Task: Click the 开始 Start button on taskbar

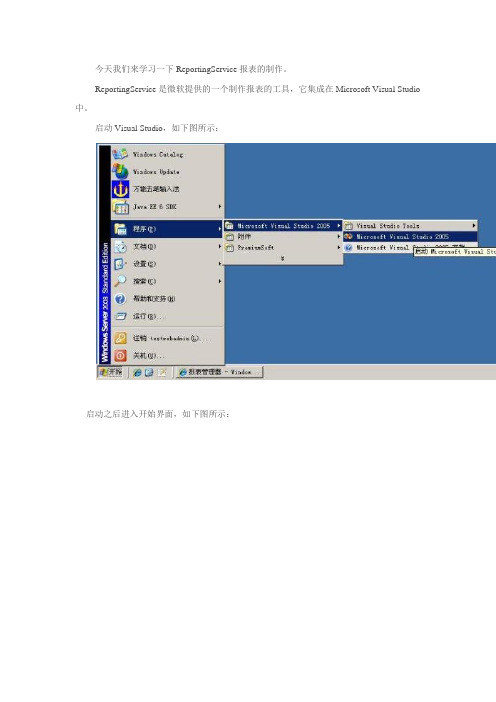Action: [x=111, y=372]
